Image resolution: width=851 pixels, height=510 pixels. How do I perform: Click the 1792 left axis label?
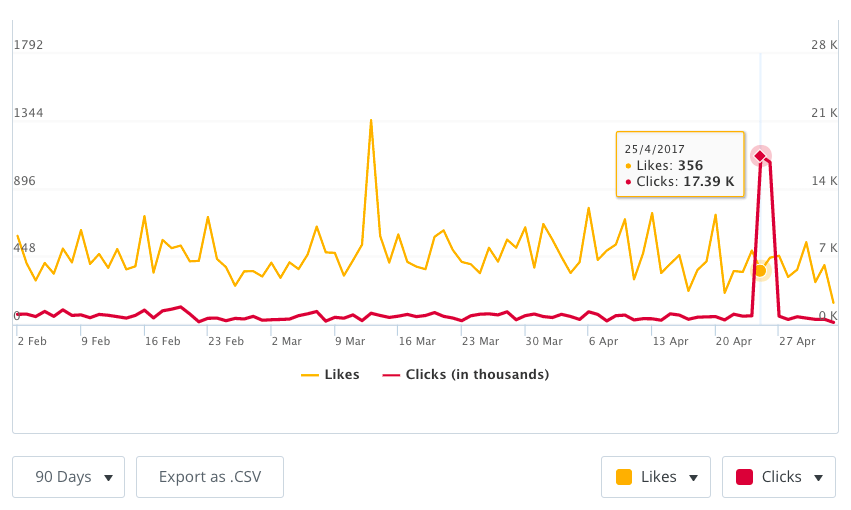pyautogui.click(x=28, y=45)
